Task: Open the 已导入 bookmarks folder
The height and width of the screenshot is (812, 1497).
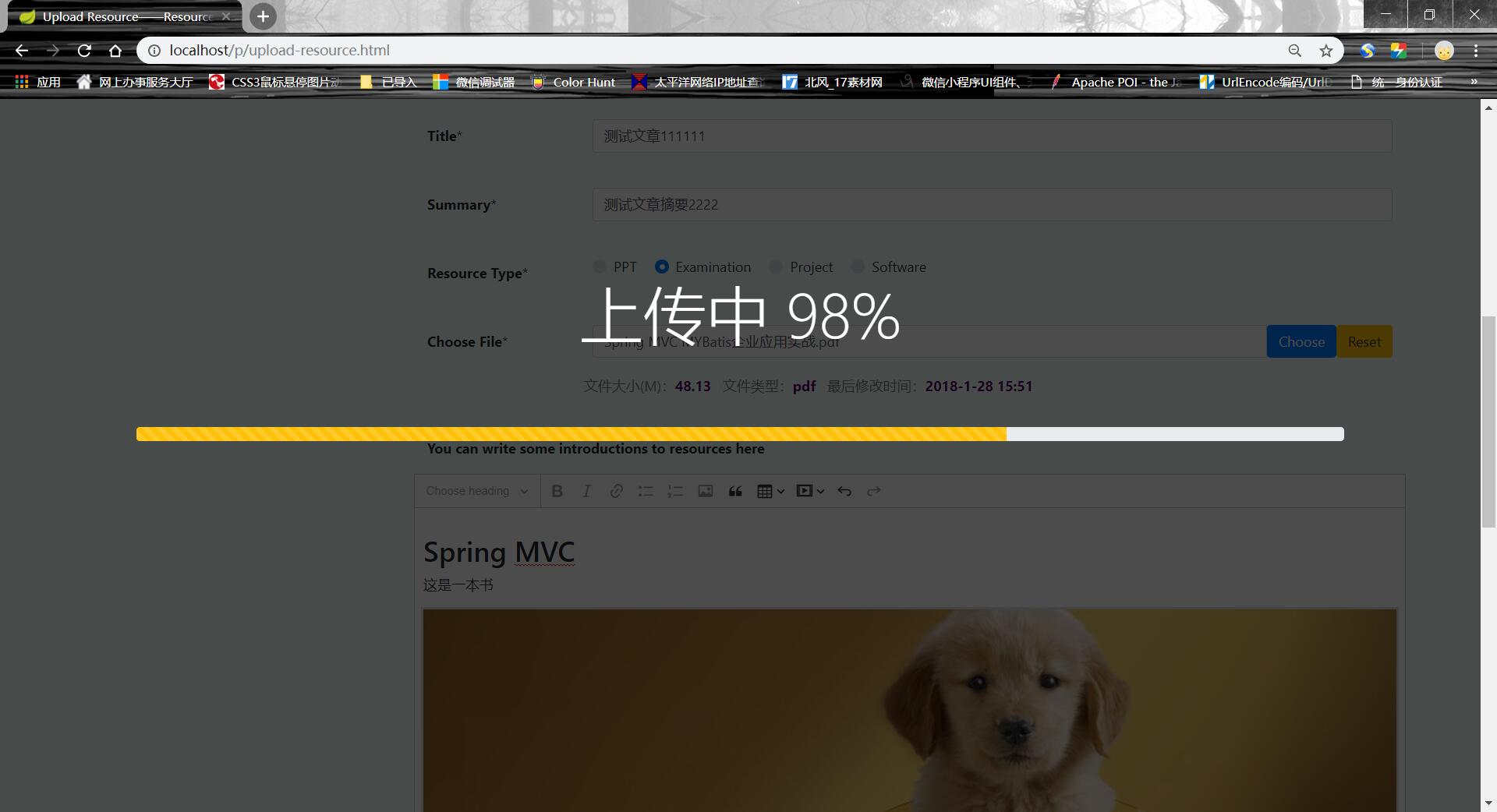Action: [x=388, y=82]
